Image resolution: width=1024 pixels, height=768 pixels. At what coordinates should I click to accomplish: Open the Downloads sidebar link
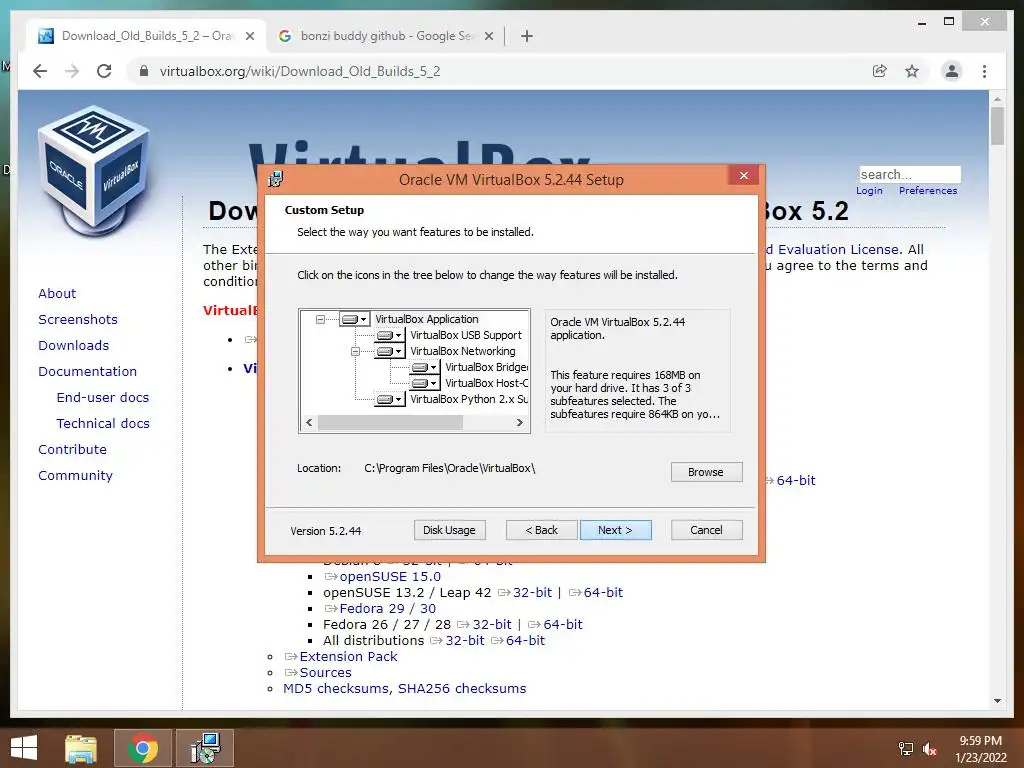73,345
